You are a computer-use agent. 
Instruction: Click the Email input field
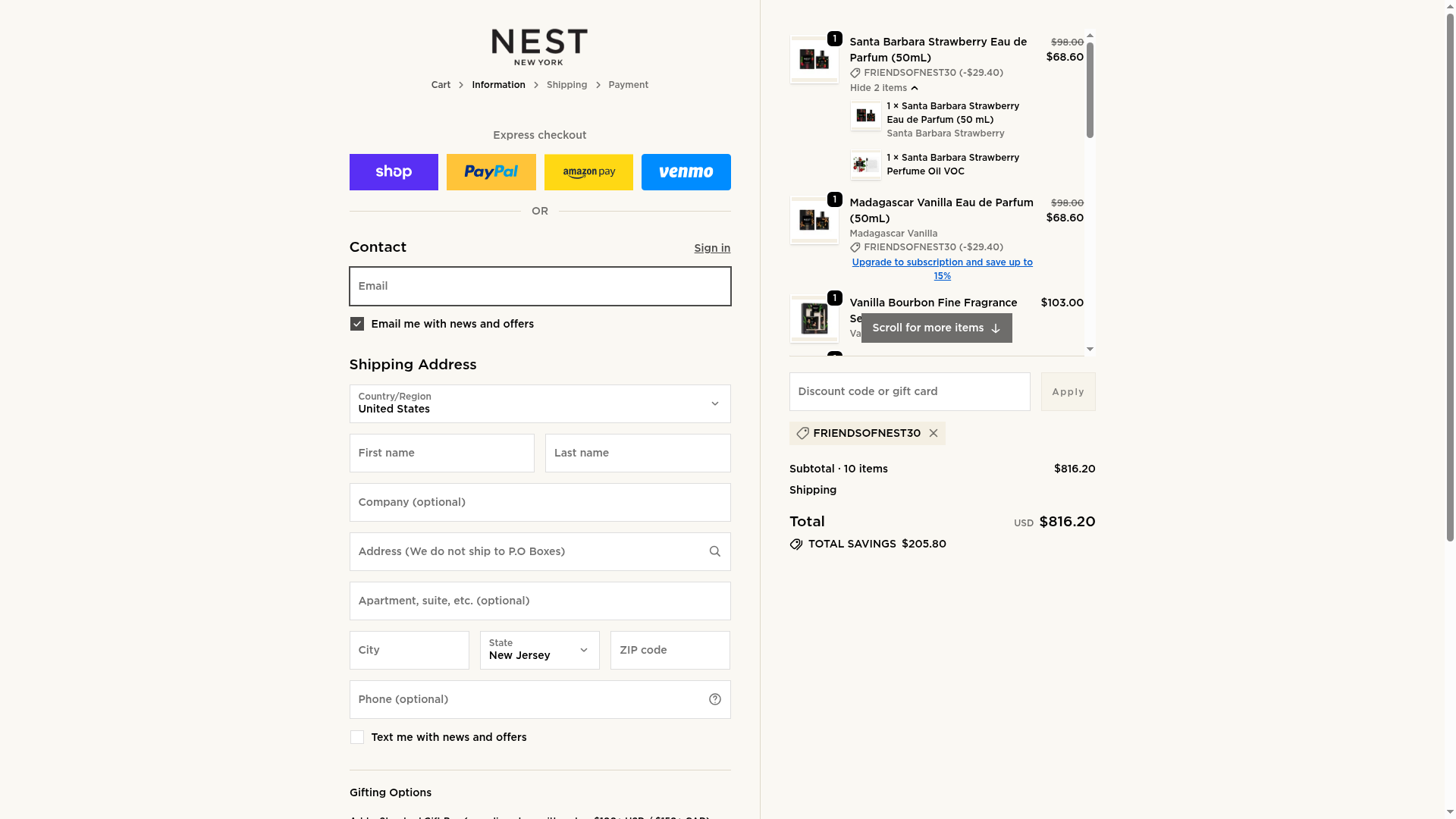click(x=539, y=286)
